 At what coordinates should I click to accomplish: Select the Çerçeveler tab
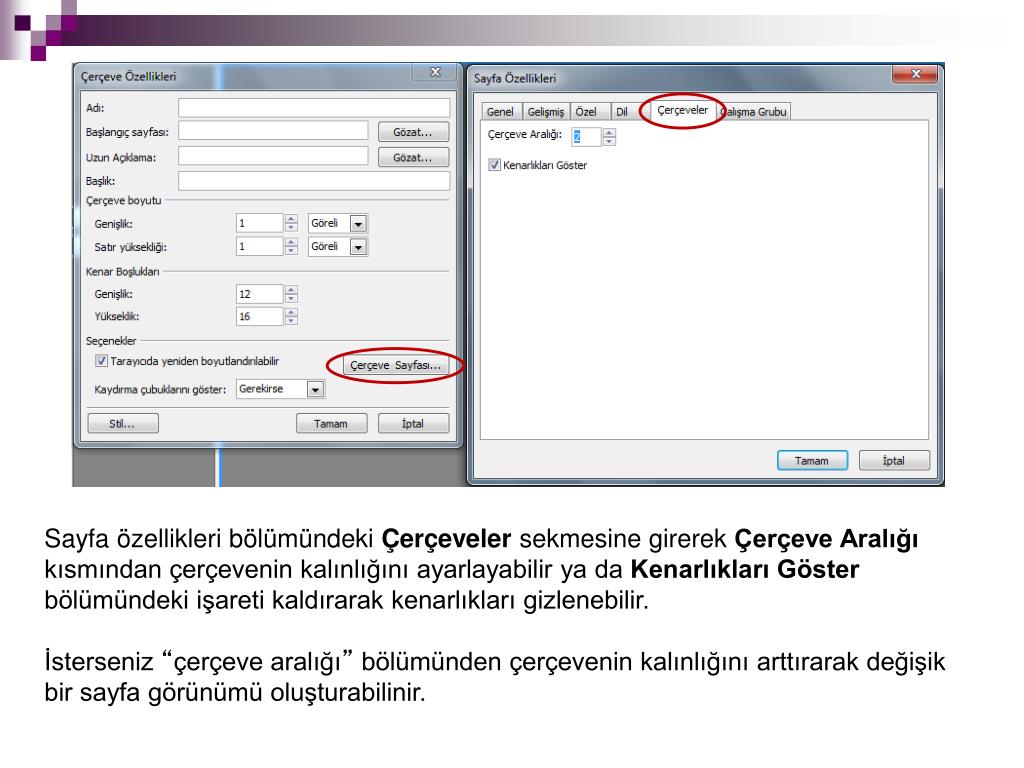(x=682, y=110)
